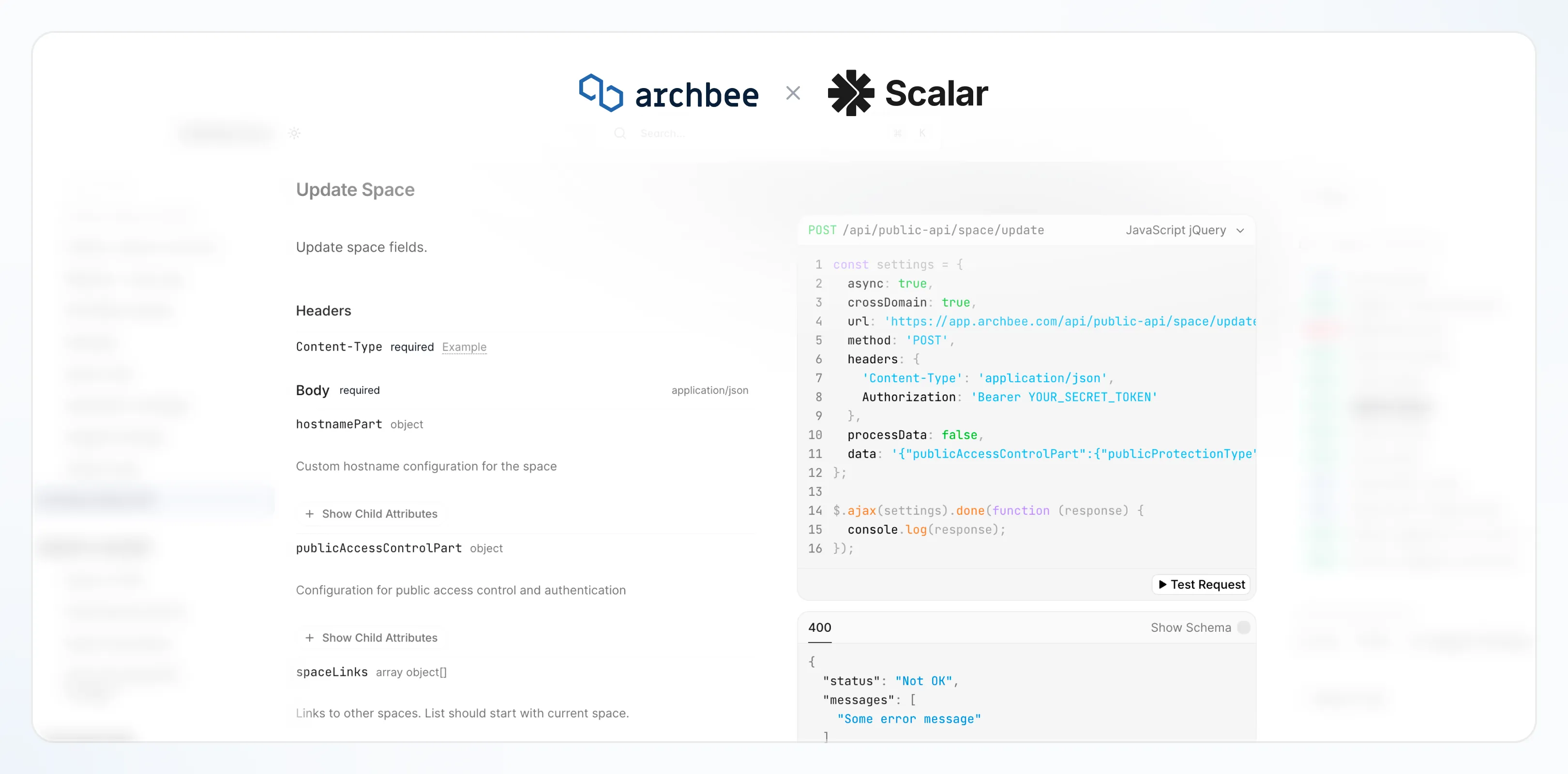The width and height of the screenshot is (1568, 774).
Task: Click the search magnifier icon
Action: (619, 133)
